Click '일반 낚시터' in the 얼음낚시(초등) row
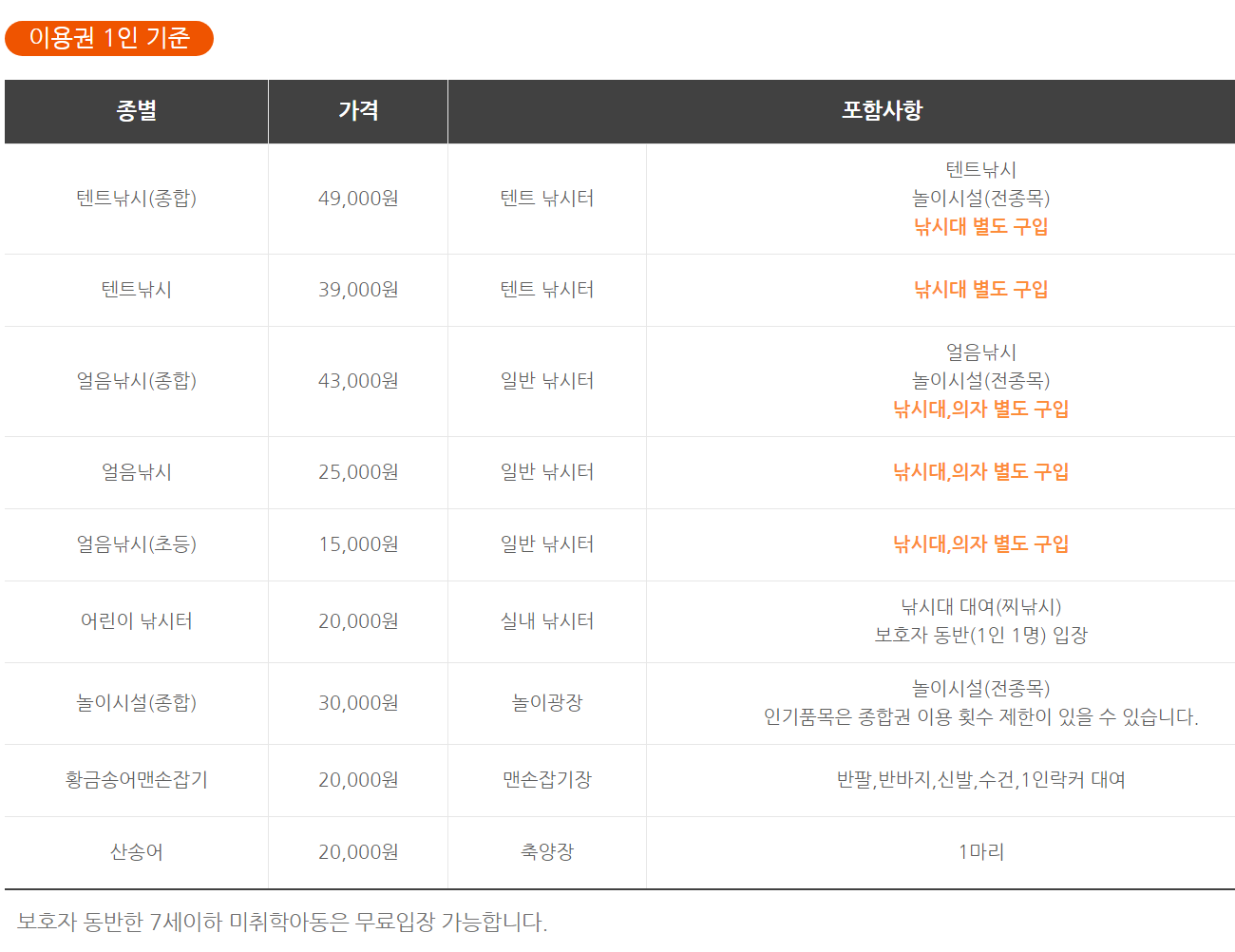The image size is (1235, 952). point(547,544)
